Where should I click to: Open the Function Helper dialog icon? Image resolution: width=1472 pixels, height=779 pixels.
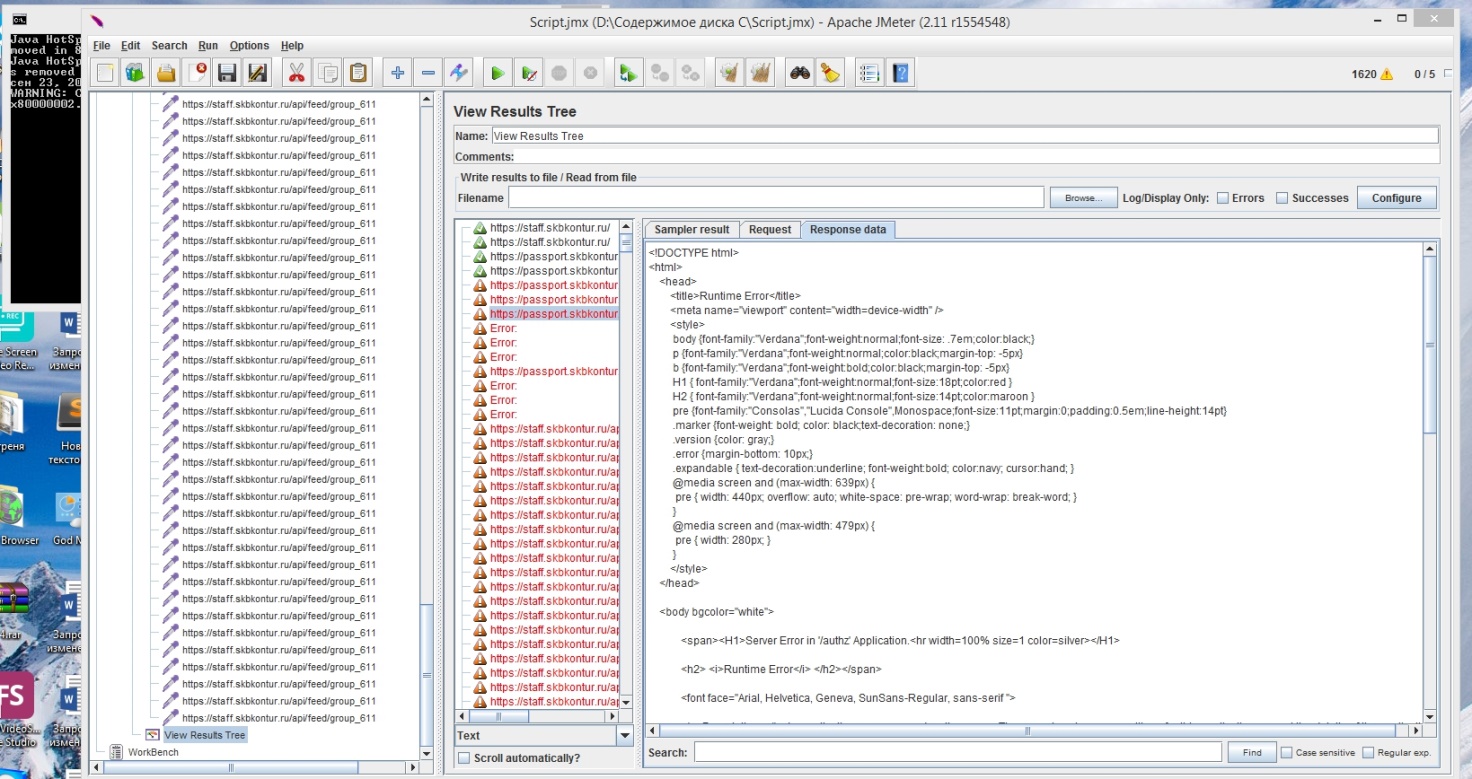[868, 72]
